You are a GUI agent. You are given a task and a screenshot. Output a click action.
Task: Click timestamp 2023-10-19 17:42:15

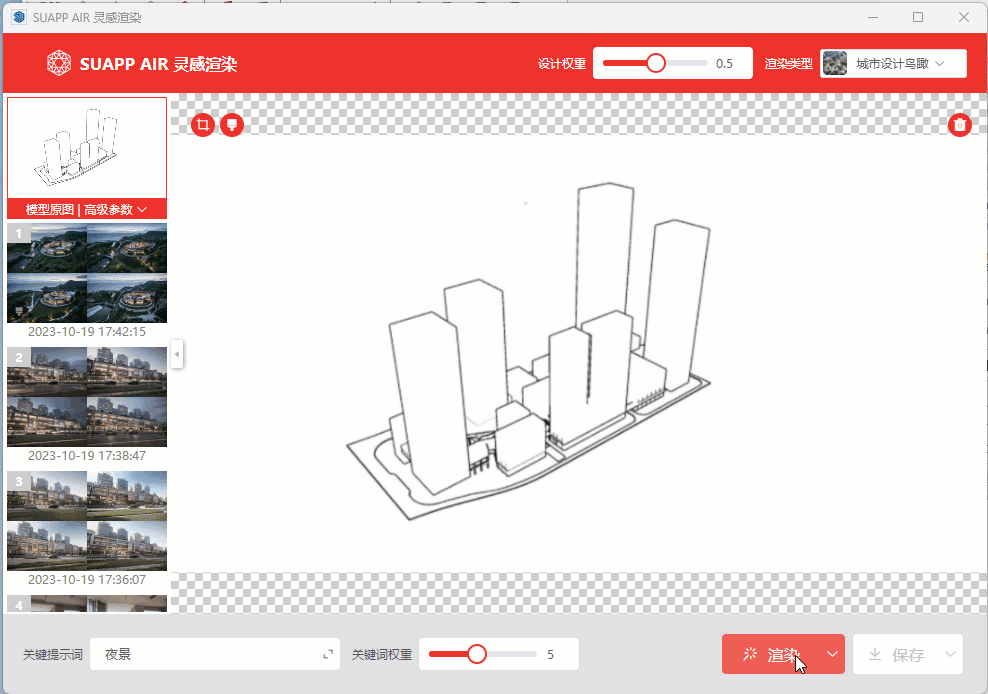coord(87,332)
